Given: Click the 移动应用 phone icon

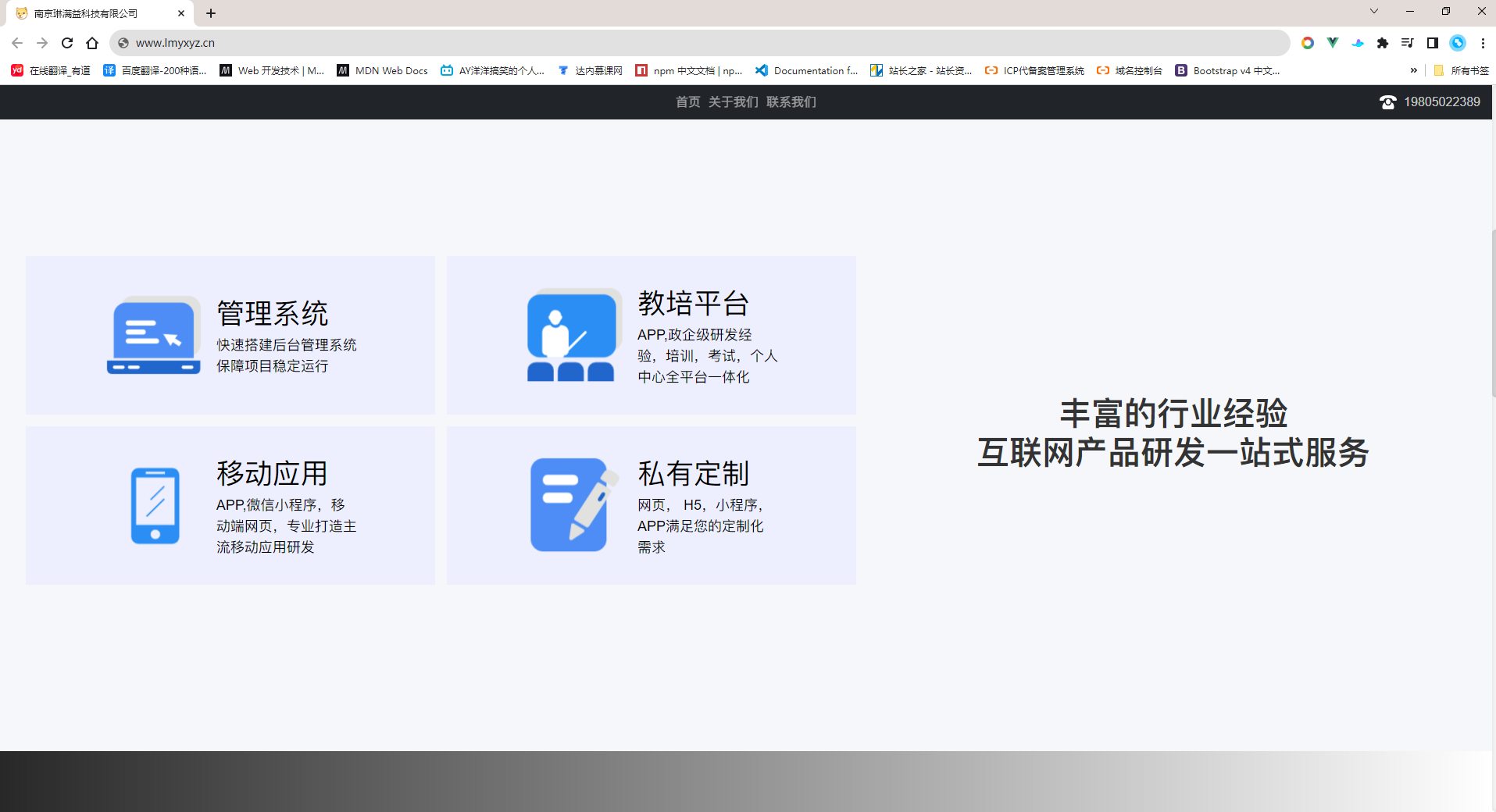Looking at the screenshot, I should point(155,506).
